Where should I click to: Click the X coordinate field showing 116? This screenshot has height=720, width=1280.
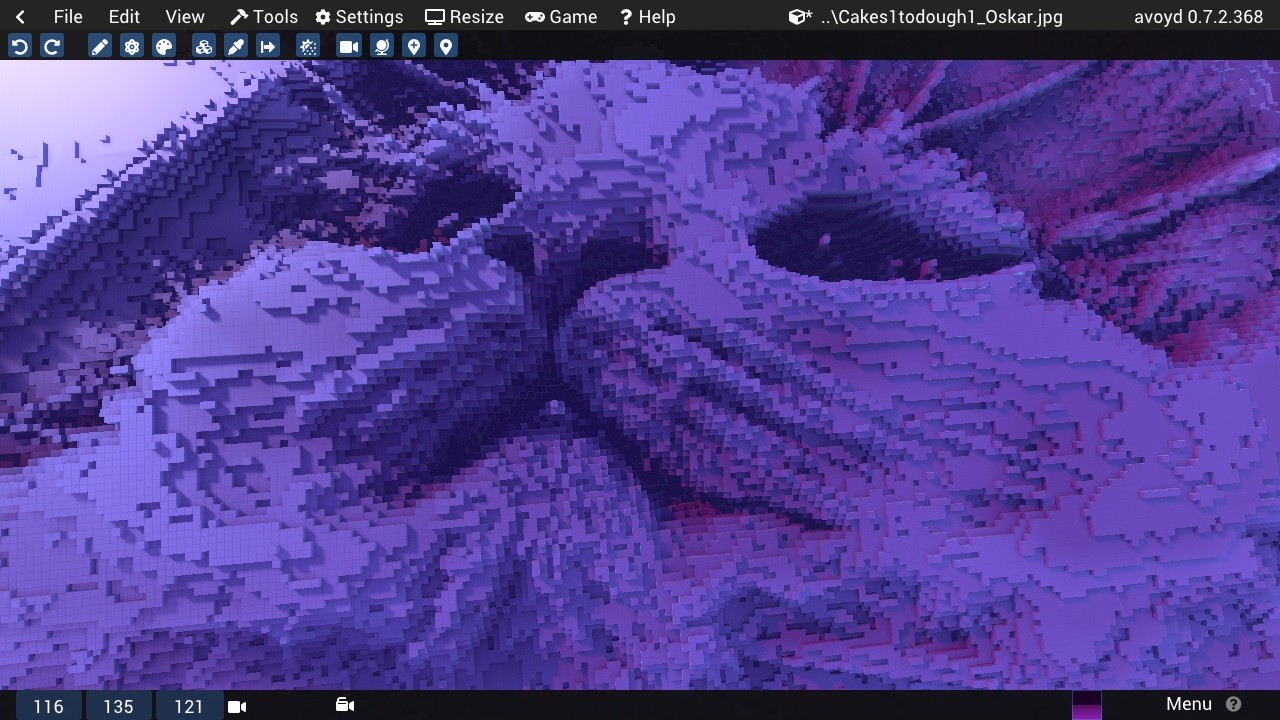pyautogui.click(x=48, y=707)
